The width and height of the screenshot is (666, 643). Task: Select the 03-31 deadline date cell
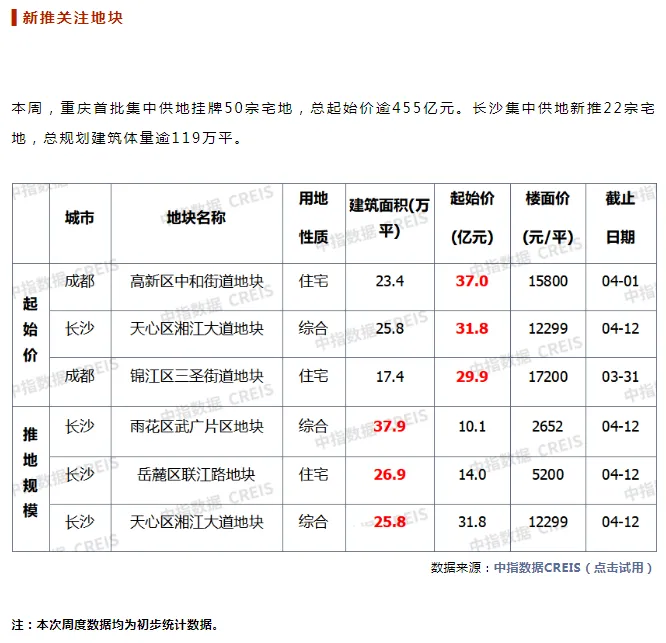pyautogui.click(x=620, y=376)
